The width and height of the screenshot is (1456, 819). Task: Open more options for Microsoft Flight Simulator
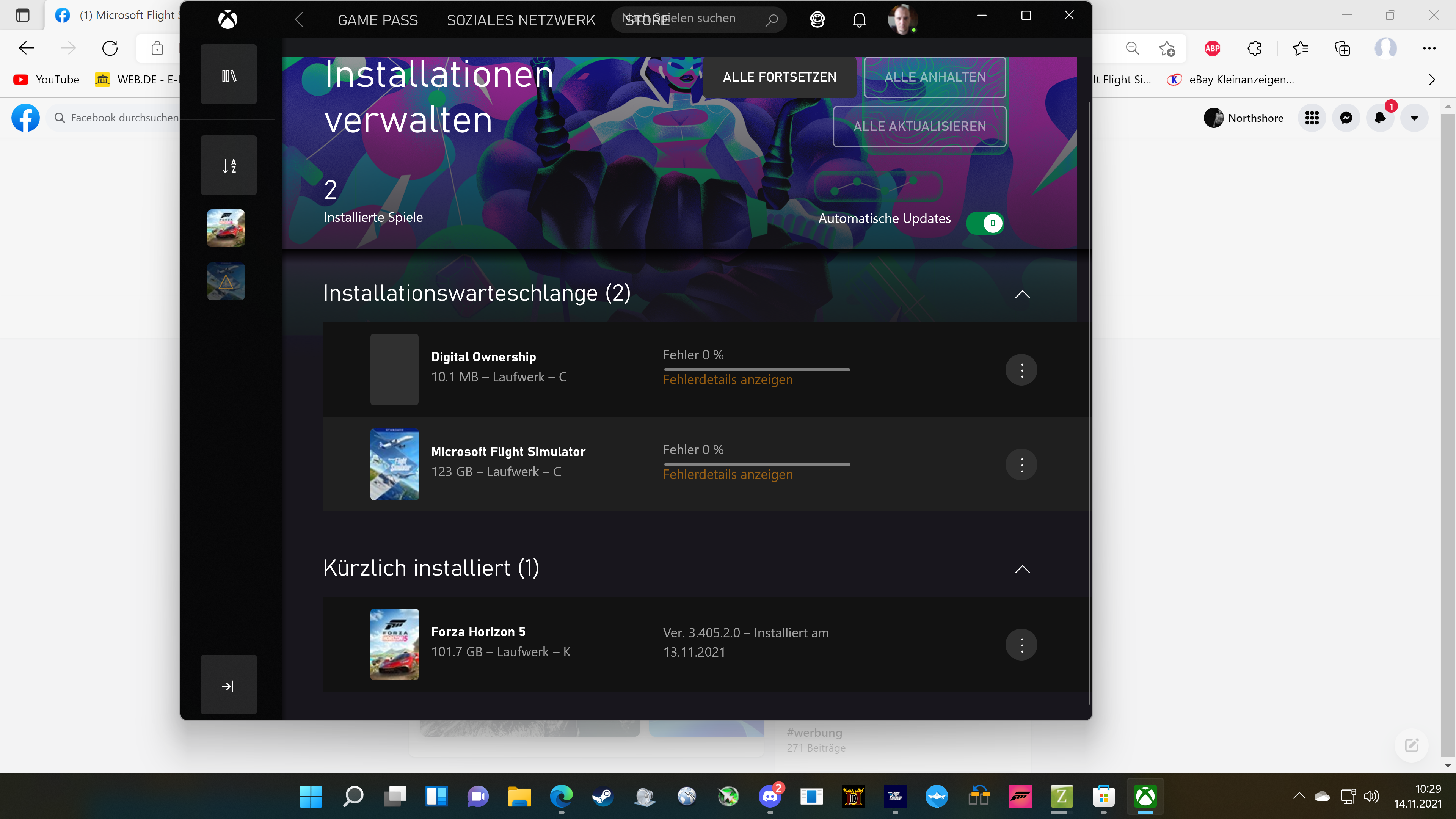(1021, 464)
